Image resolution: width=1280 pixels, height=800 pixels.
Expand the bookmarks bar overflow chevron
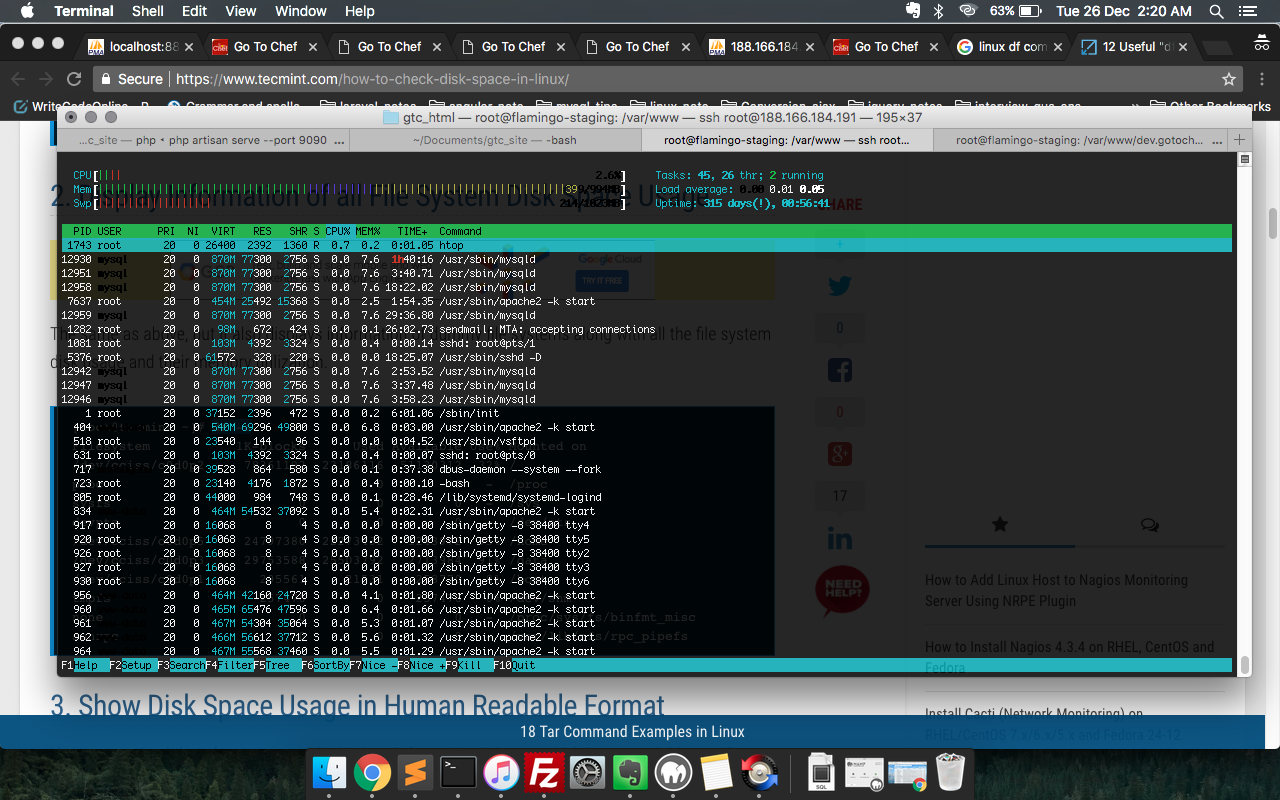coord(1135,106)
